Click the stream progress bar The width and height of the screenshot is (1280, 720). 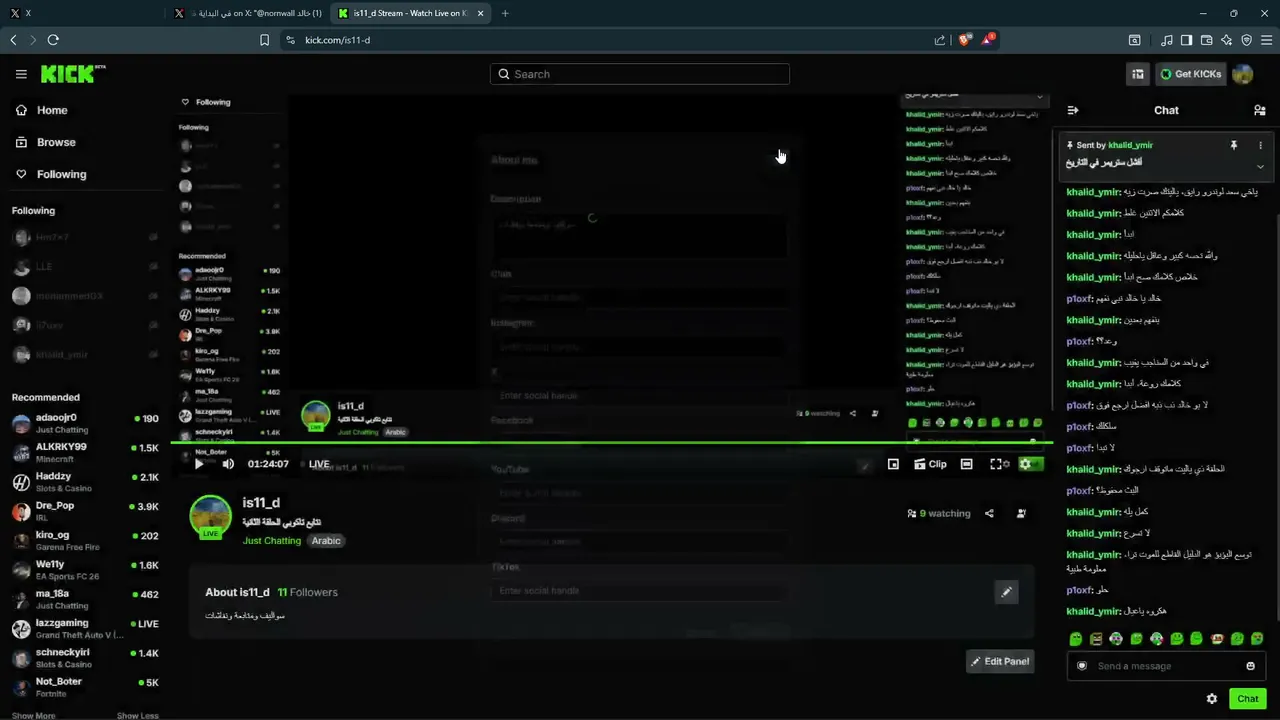pos(612,442)
